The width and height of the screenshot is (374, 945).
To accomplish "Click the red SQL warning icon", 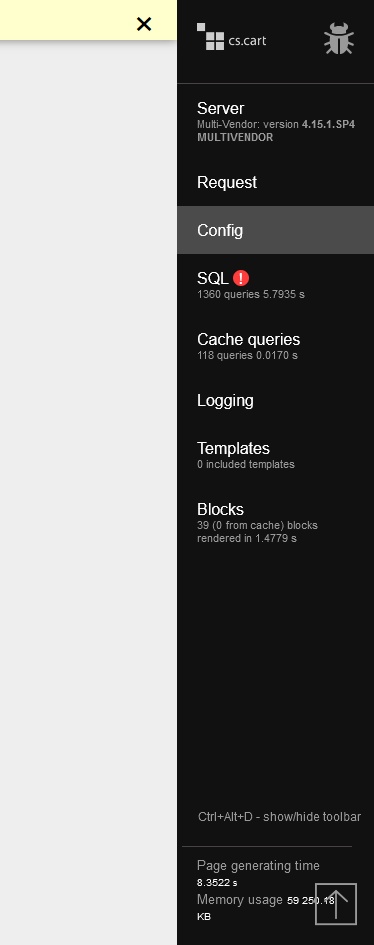I will 241,278.
